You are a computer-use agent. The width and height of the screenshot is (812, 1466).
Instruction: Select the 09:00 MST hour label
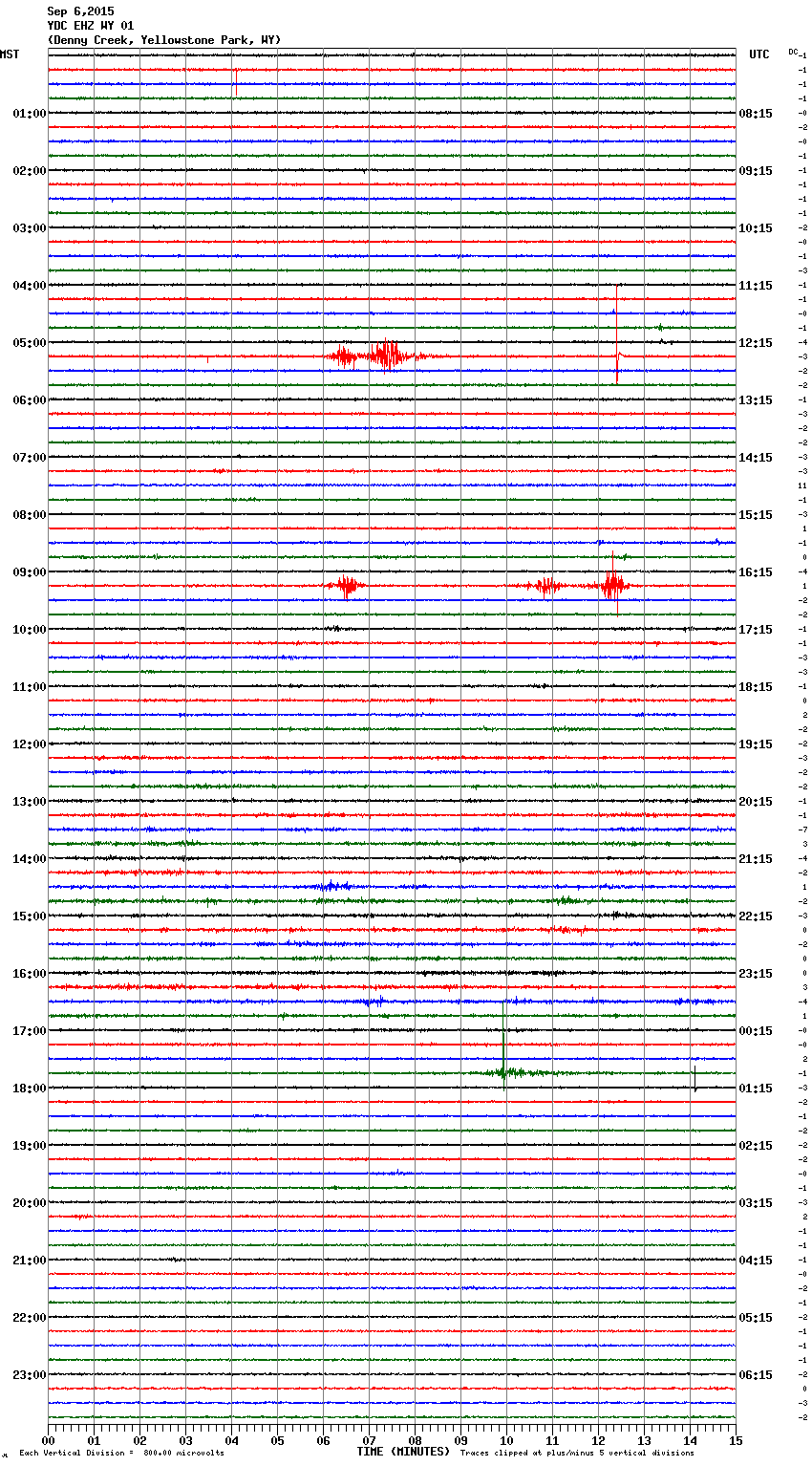click(29, 572)
